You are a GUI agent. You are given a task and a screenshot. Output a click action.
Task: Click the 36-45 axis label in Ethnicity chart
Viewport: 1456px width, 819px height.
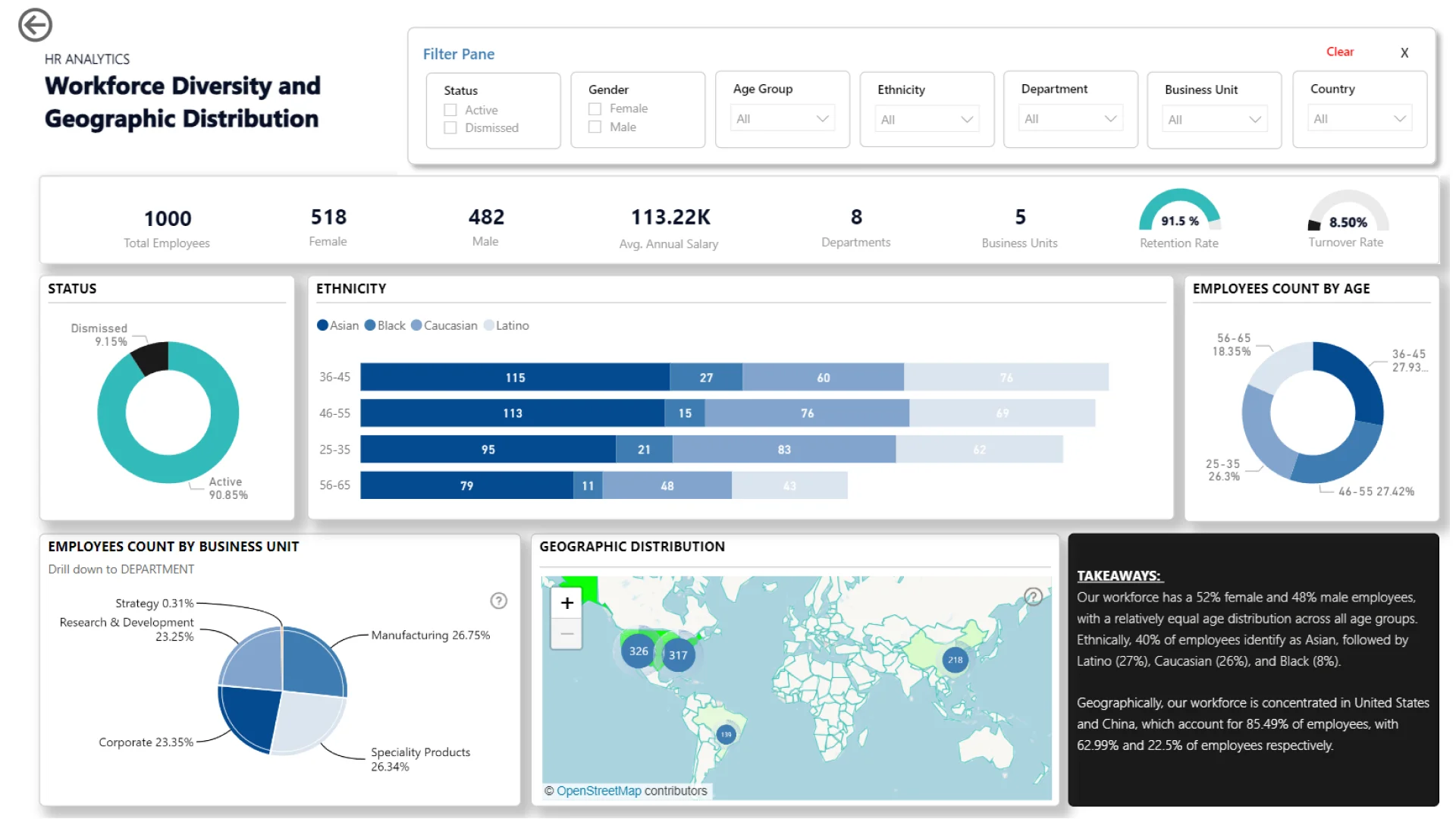pos(334,377)
